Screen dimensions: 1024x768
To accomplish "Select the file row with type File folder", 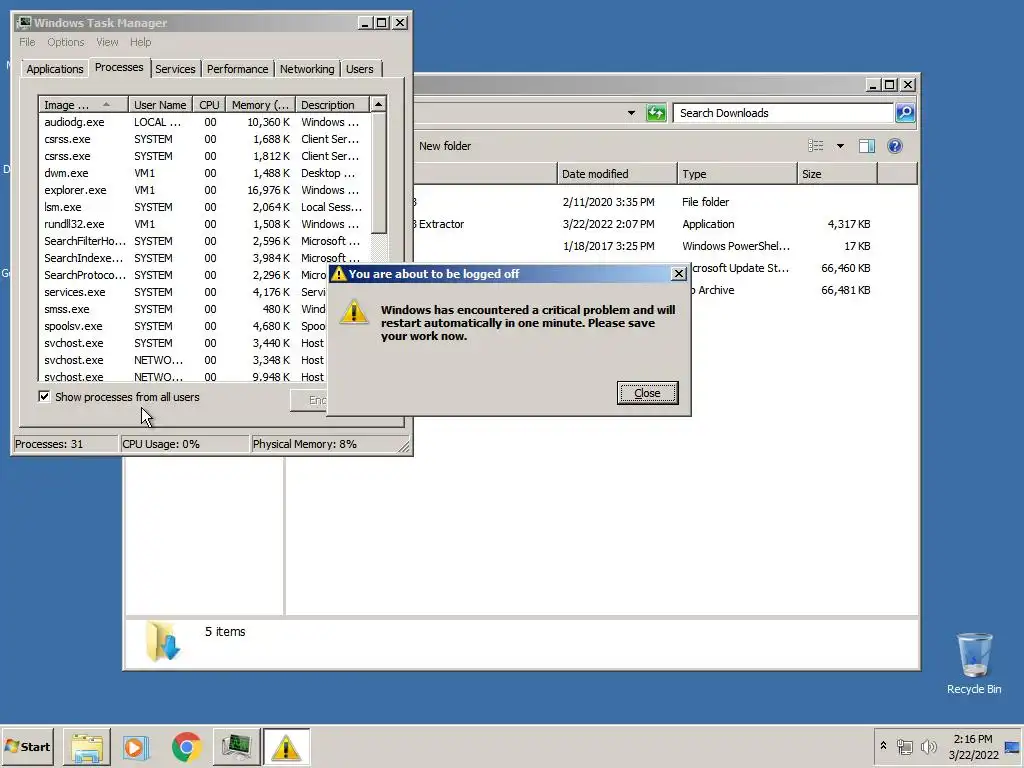I will click(643, 202).
